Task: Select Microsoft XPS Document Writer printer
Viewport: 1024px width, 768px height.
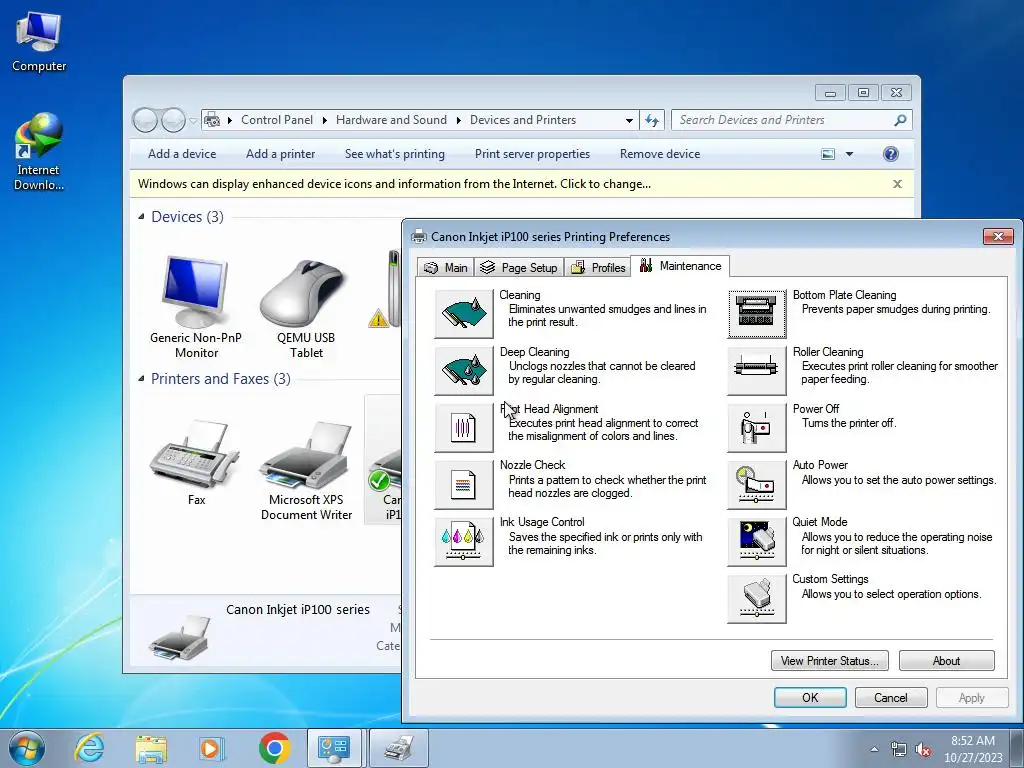Action: [306, 469]
